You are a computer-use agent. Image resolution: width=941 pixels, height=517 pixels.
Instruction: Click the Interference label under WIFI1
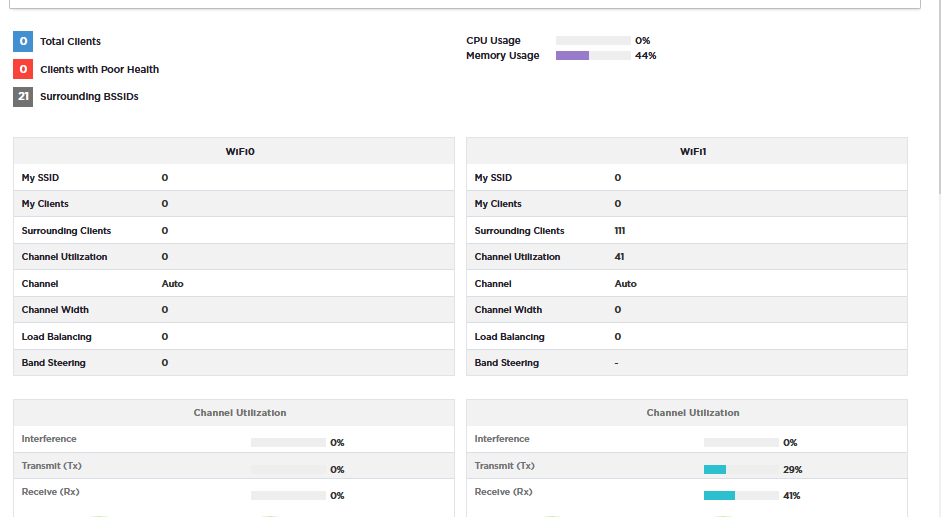pos(502,439)
